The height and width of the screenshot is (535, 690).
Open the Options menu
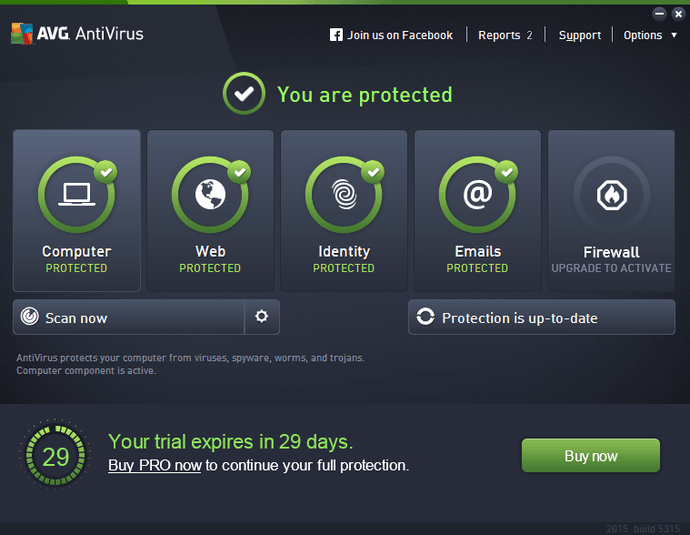click(643, 35)
